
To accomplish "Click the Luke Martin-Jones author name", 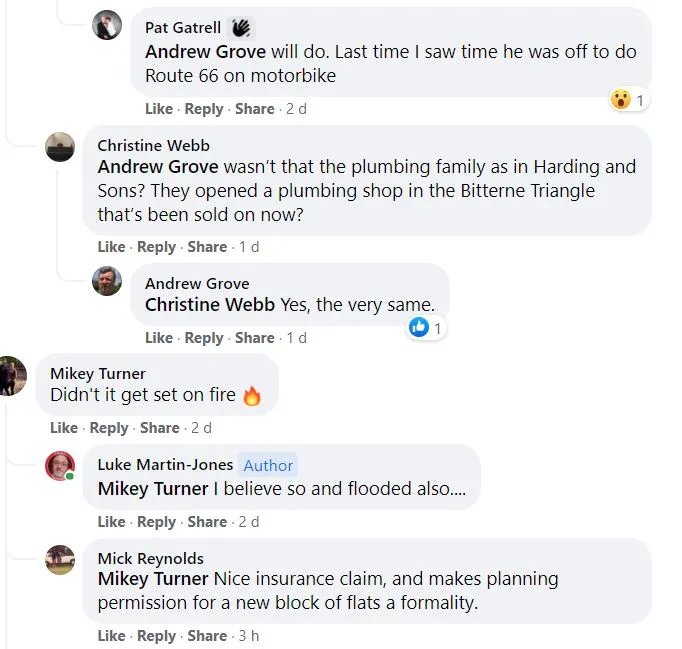I will [x=165, y=465].
